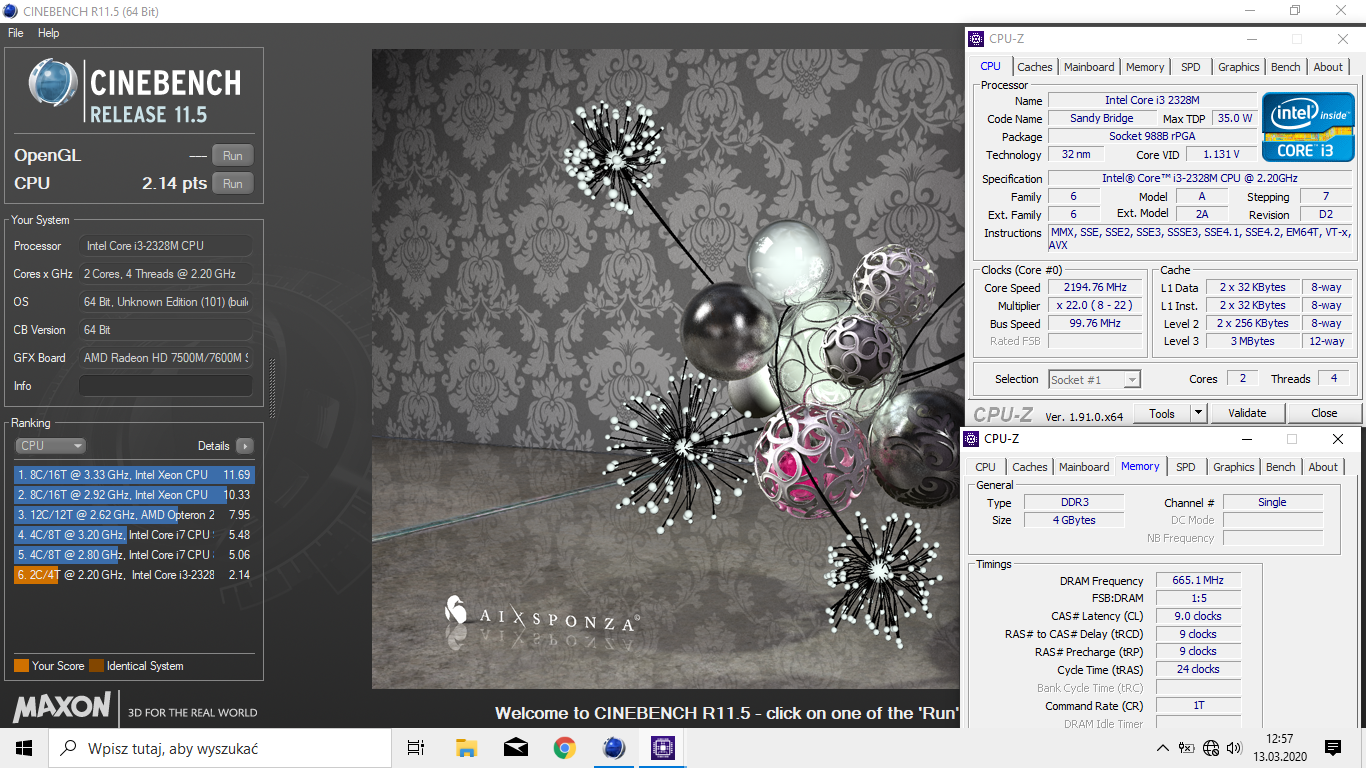The image size is (1366, 768).
Task: Open the Tools dropdown arrow in CPU-Z
Action: click(1198, 413)
